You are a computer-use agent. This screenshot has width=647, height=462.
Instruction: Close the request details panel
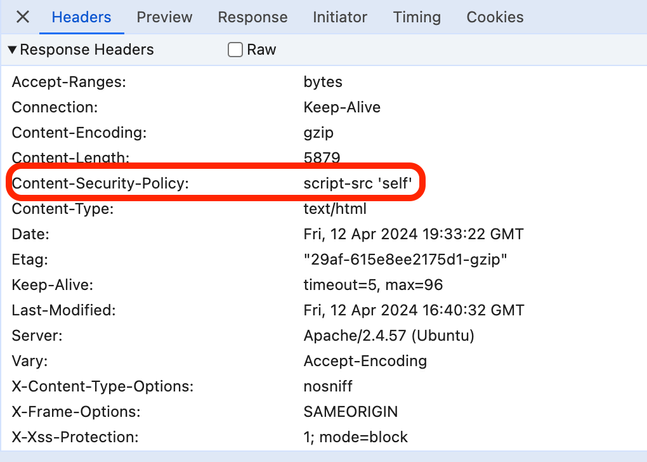(x=22, y=17)
